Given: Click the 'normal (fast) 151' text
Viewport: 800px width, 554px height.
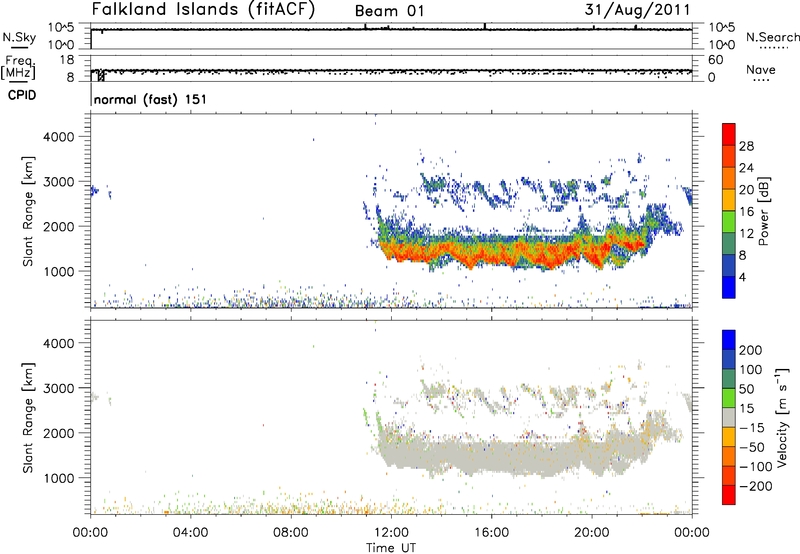Looking at the screenshot, I should pyautogui.click(x=151, y=99).
